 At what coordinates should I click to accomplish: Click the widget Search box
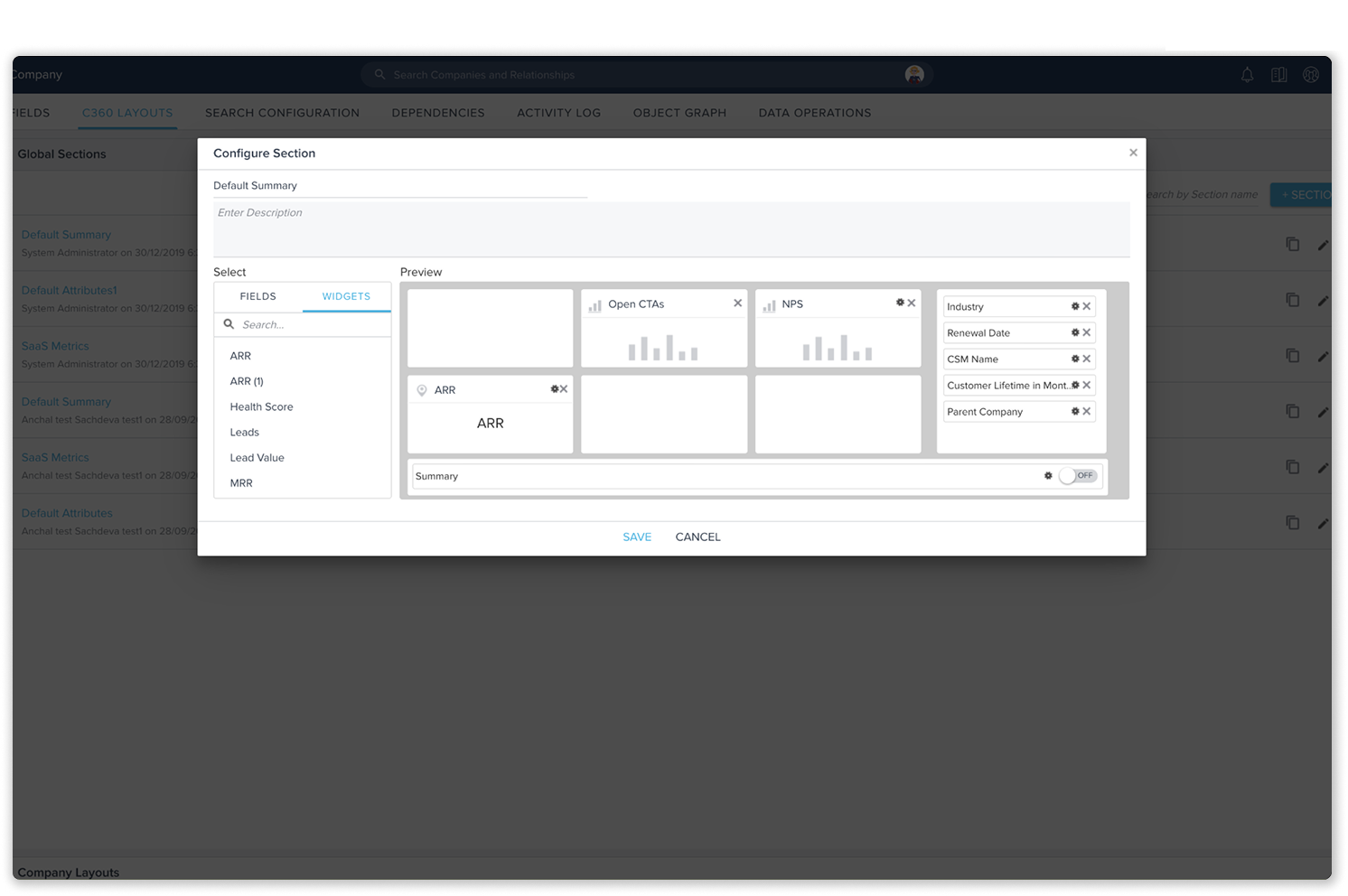click(303, 324)
